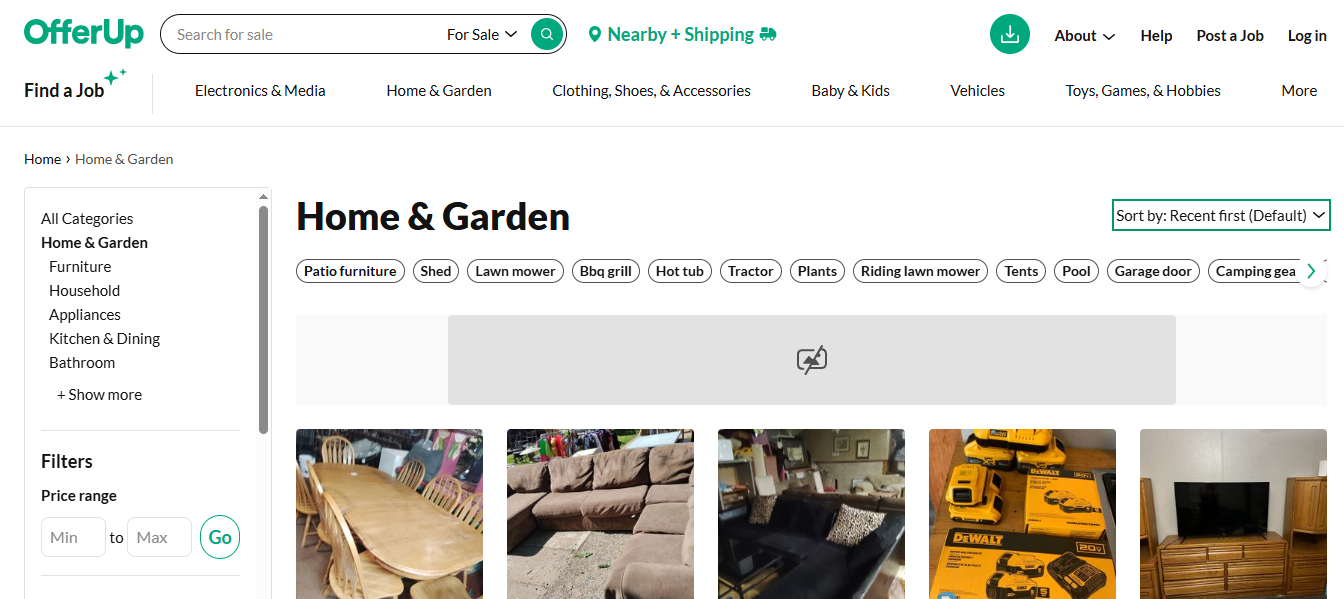Click the Log in link
The image size is (1344, 599).
pos(1307,35)
